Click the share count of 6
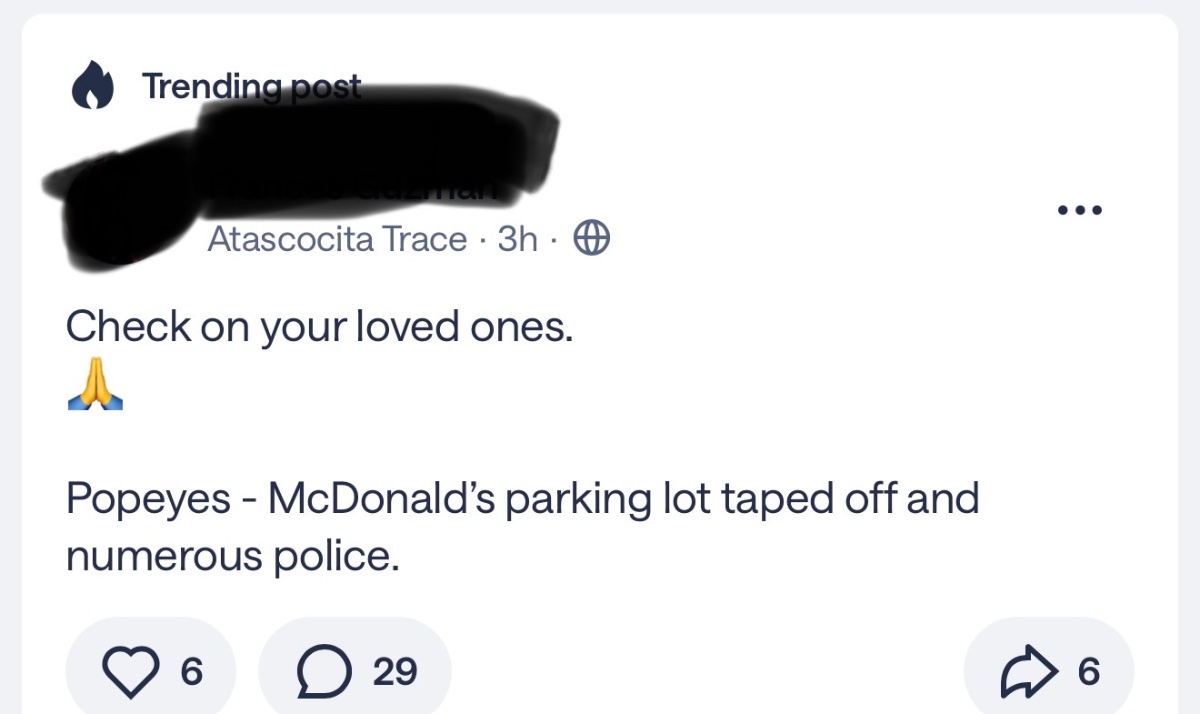 coord(1089,672)
